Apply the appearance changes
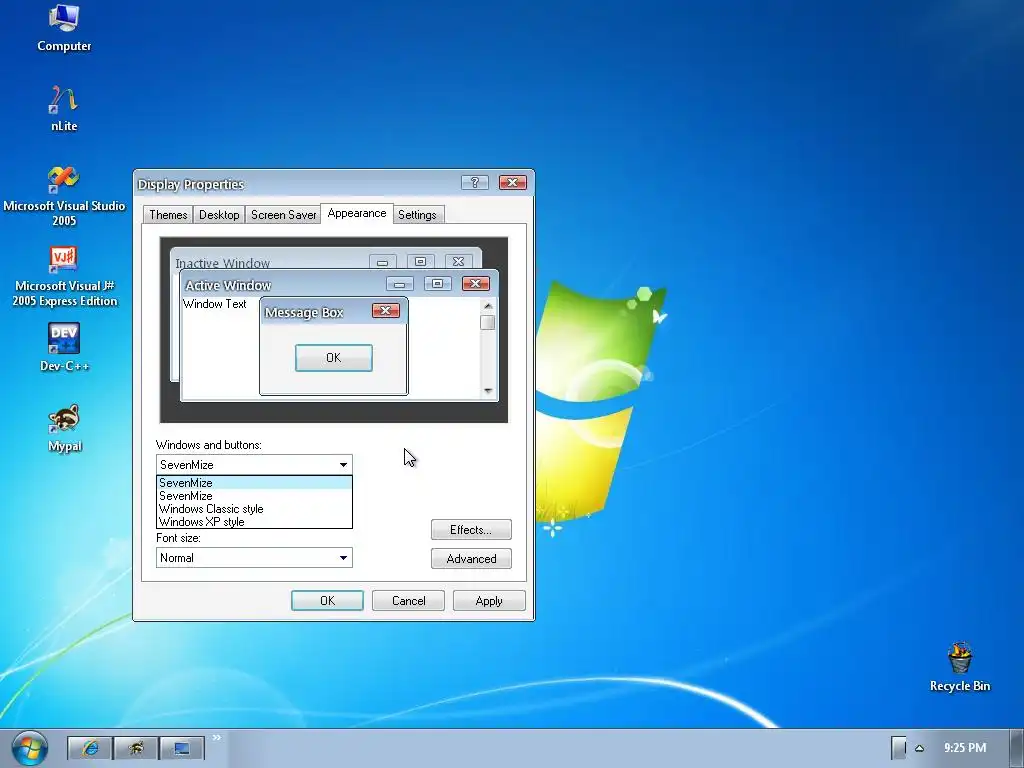 489,601
